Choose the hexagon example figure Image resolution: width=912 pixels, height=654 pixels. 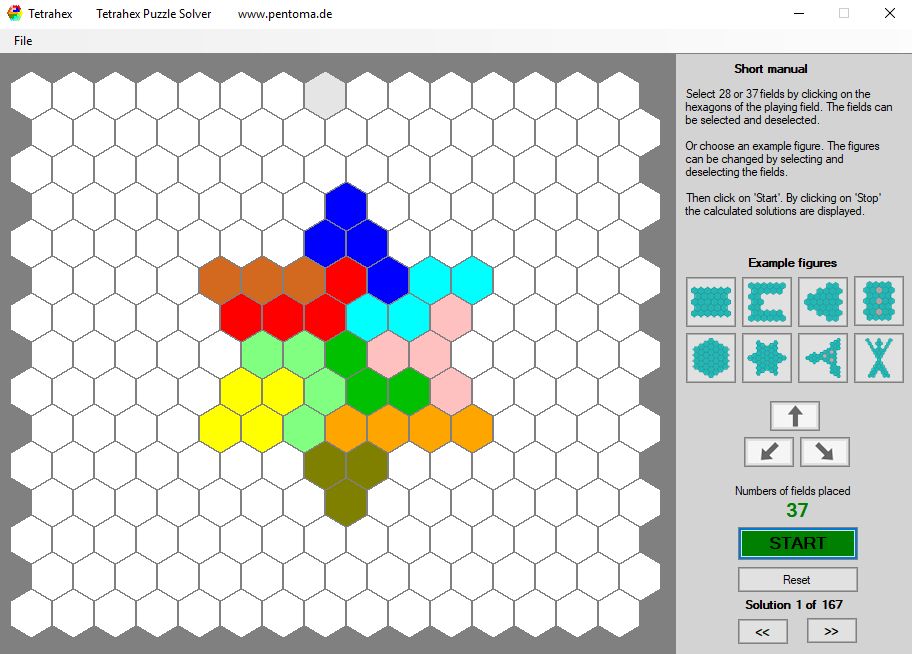[x=711, y=357]
